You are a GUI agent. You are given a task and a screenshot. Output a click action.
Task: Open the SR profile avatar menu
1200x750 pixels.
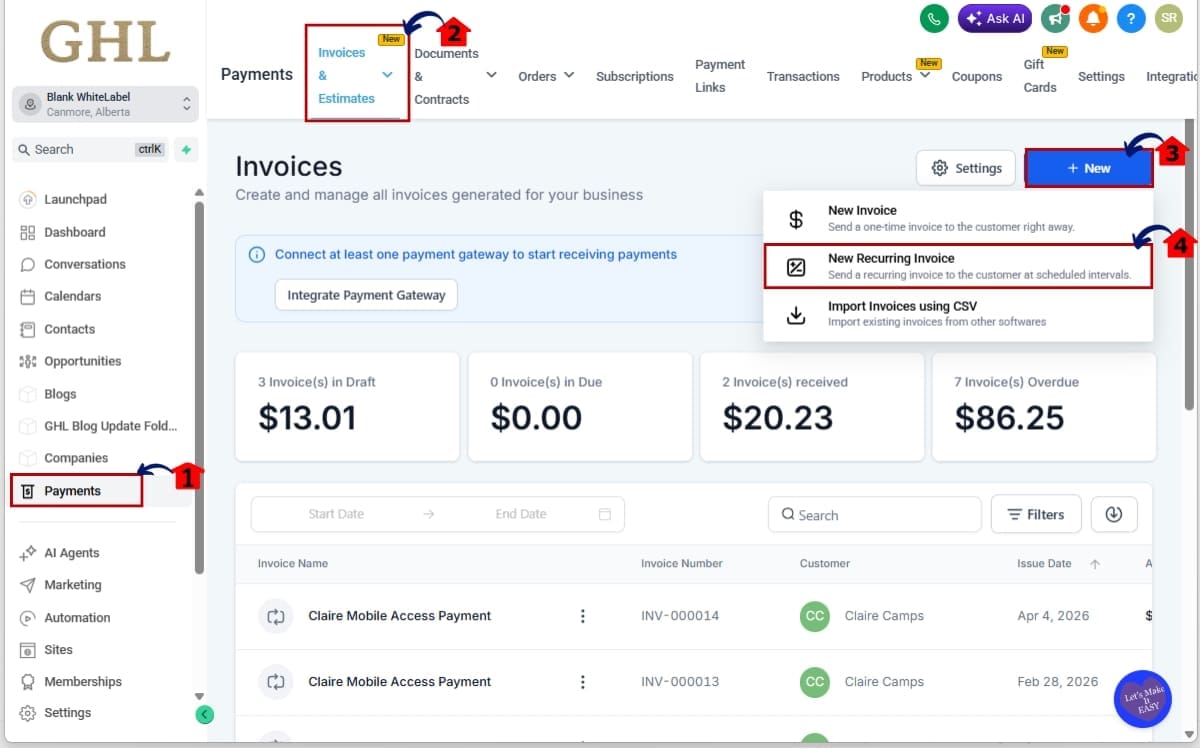[1168, 18]
